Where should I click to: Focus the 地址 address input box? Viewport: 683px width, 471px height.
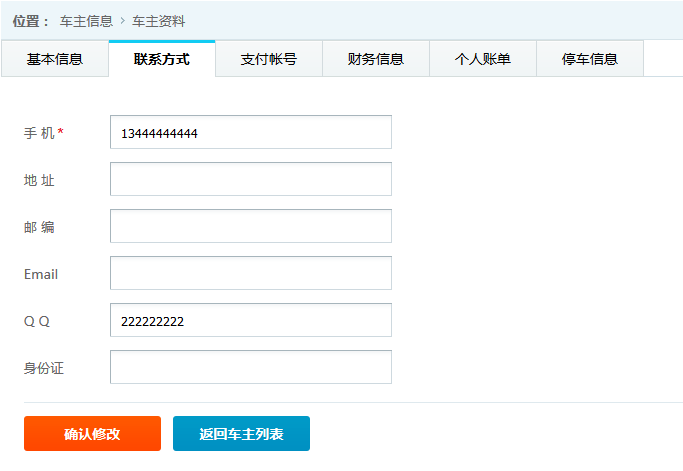tap(250, 179)
